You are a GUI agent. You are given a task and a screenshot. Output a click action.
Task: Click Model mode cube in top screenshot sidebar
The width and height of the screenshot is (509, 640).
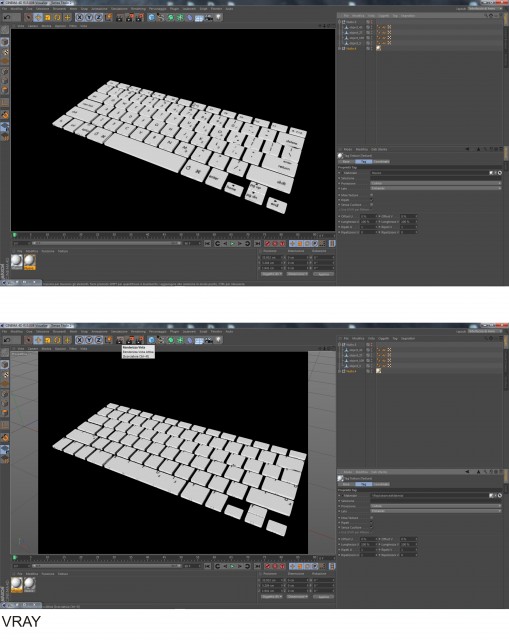coord(4,42)
